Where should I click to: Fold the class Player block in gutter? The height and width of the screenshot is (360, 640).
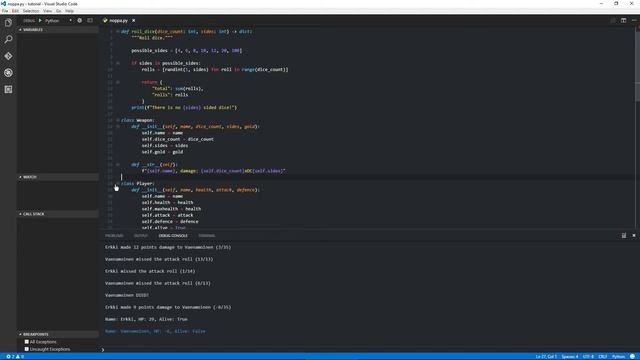click(x=118, y=184)
